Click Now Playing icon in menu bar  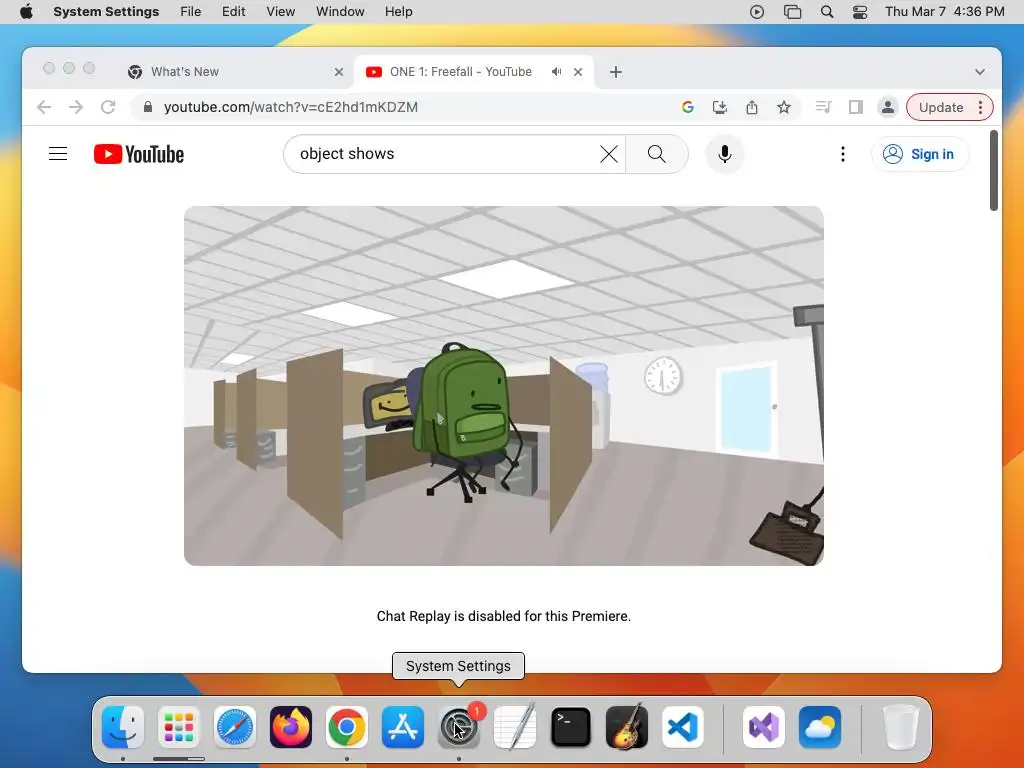pos(757,12)
